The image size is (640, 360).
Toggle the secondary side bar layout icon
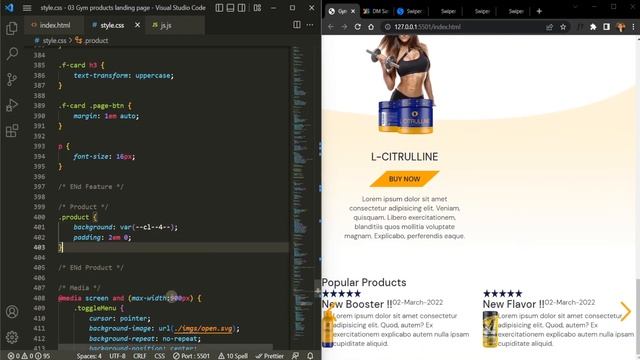pos(242,8)
